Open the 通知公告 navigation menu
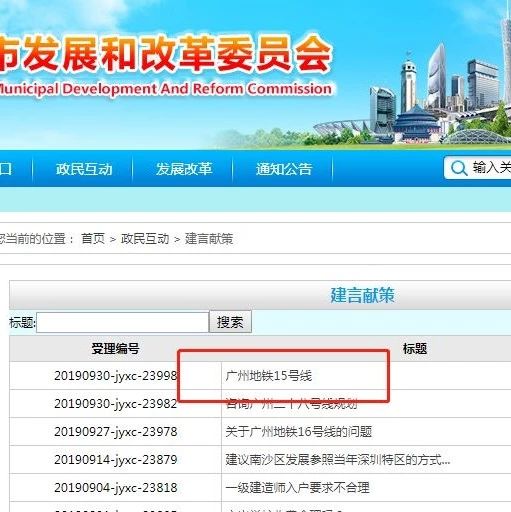 (284, 169)
